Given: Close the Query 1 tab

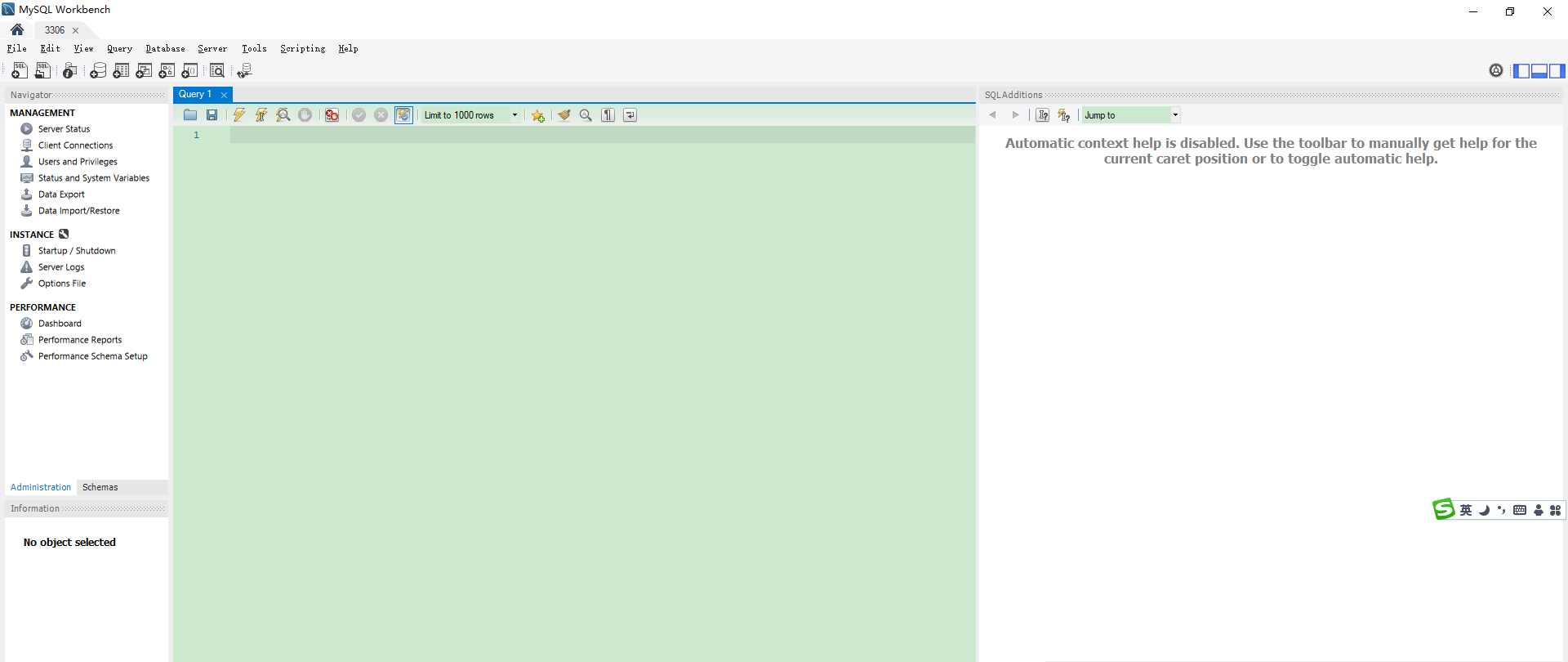Looking at the screenshot, I should pyautogui.click(x=224, y=95).
